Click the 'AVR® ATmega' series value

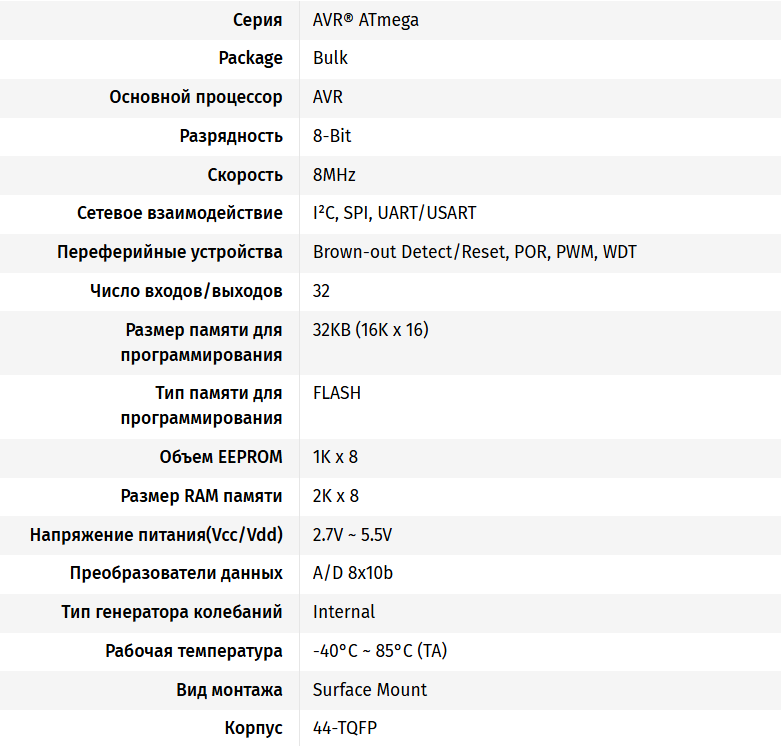(366, 20)
